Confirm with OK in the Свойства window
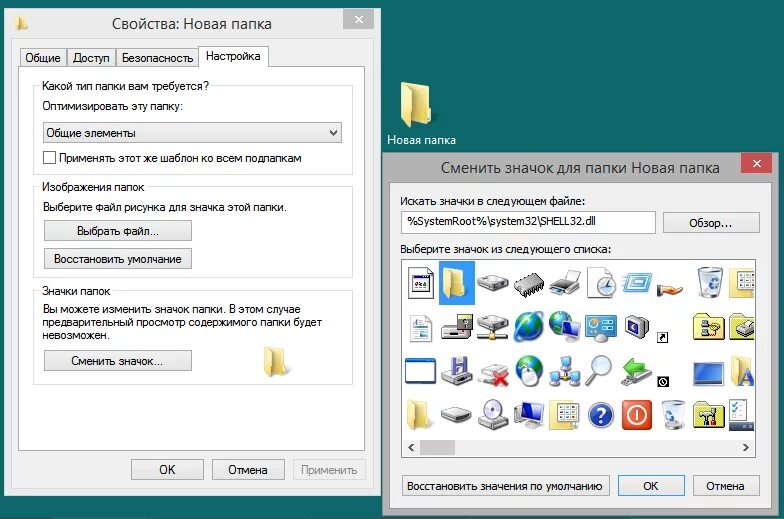 point(167,470)
